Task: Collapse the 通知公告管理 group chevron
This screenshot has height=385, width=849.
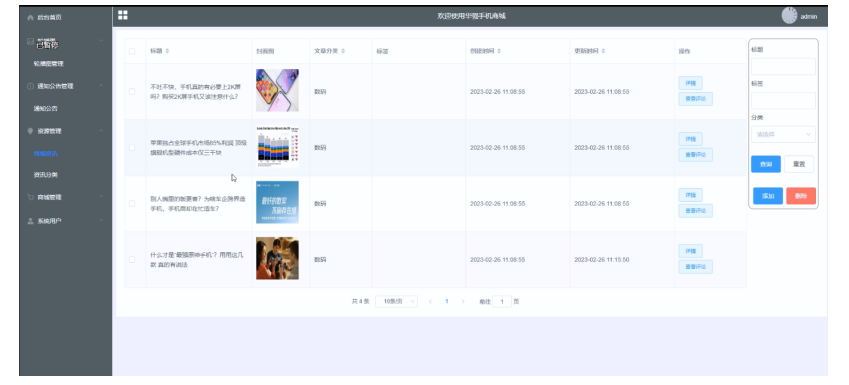Action: click(101, 86)
